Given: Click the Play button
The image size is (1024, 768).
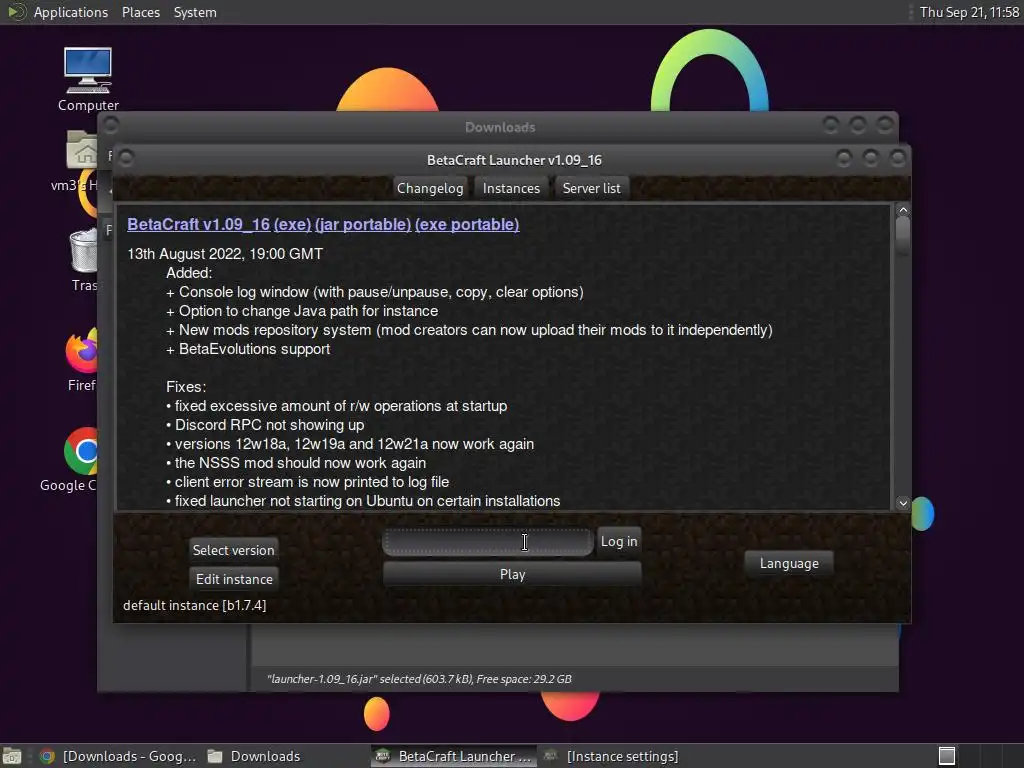Looking at the screenshot, I should coord(512,574).
